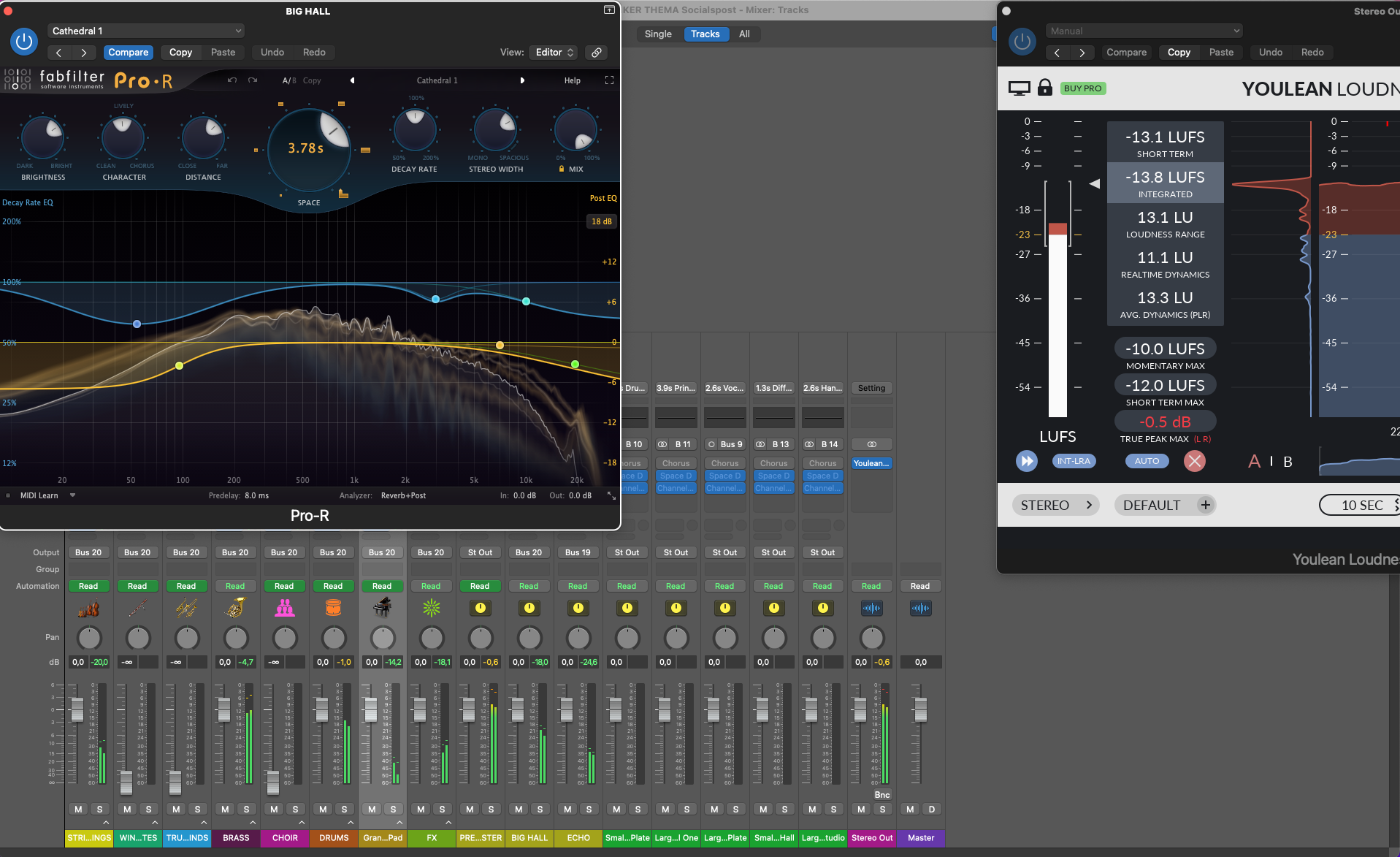Click the BUY PRO button
1400x857 pixels.
coord(1083,88)
